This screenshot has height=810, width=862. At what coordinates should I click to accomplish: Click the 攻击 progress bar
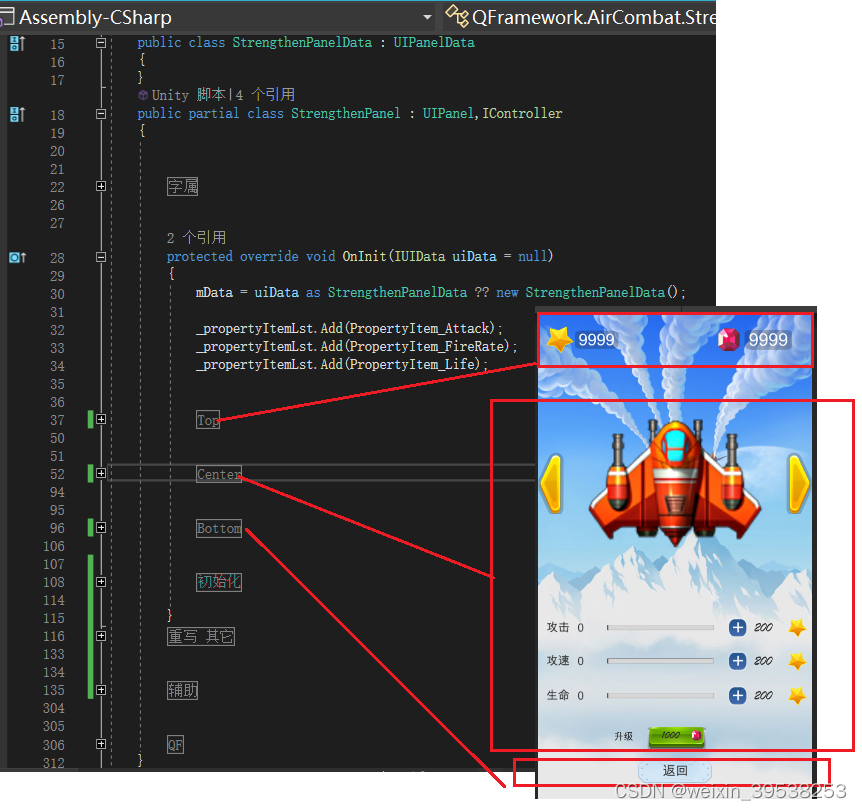pyautogui.click(x=660, y=627)
